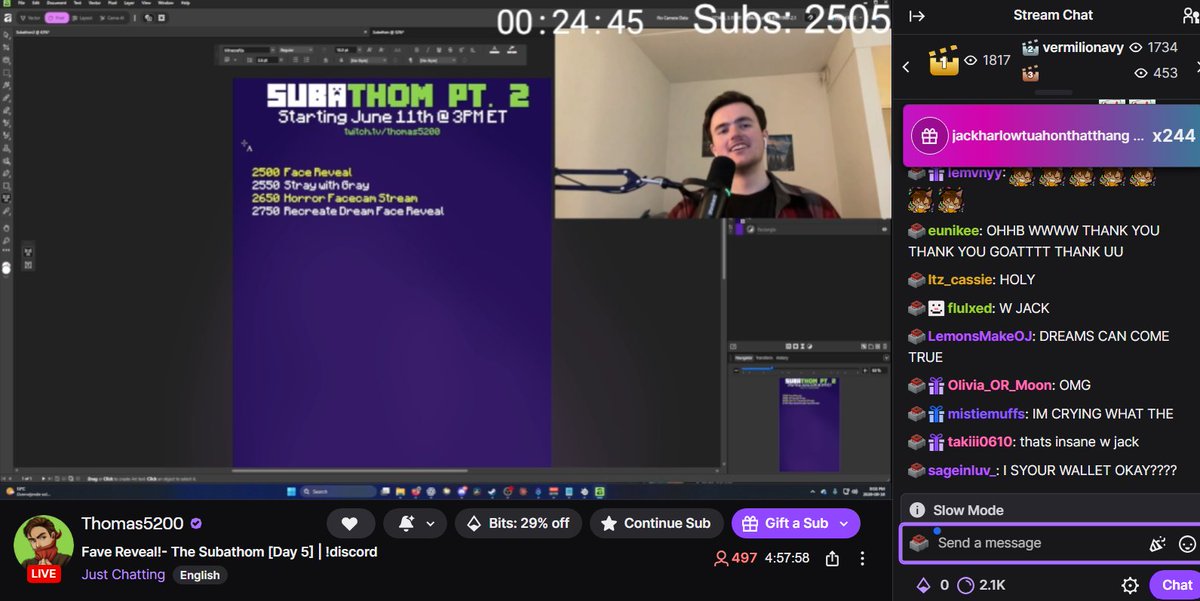Open flulxed's chat profile

coord(968,308)
